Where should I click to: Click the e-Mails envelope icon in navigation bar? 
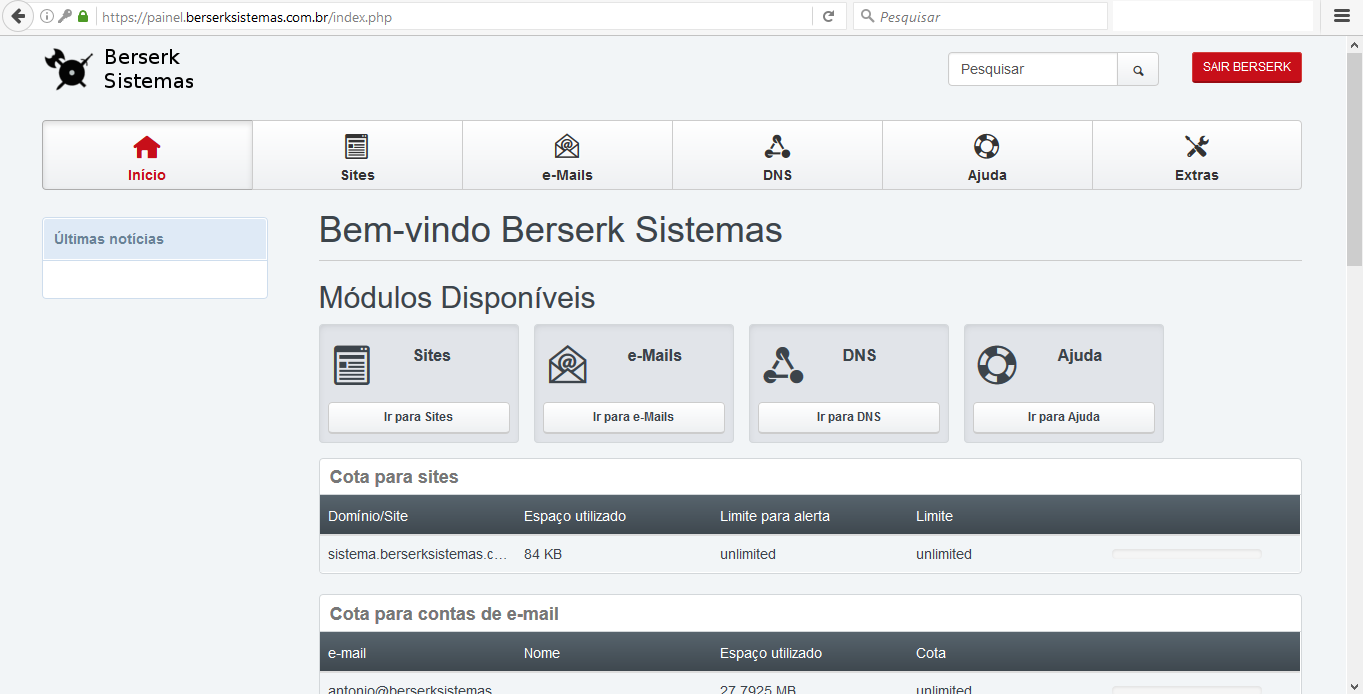point(567,147)
